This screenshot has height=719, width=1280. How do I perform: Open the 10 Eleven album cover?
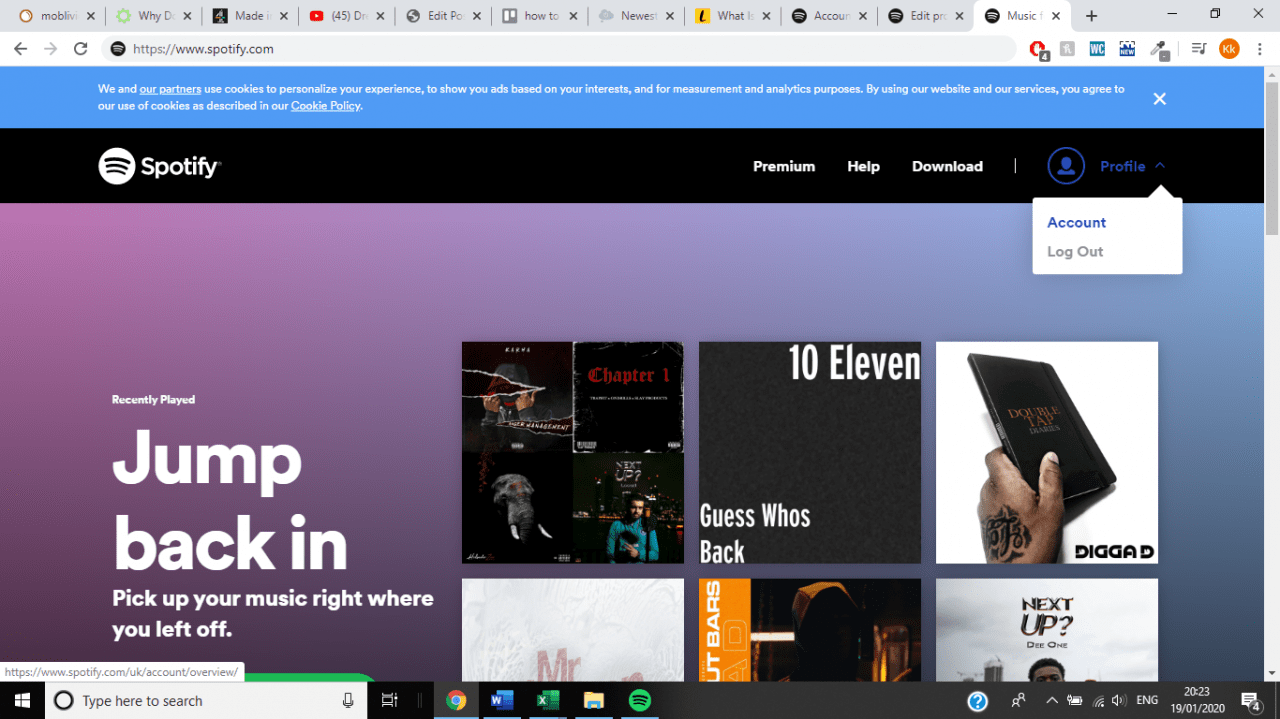click(810, 452)
